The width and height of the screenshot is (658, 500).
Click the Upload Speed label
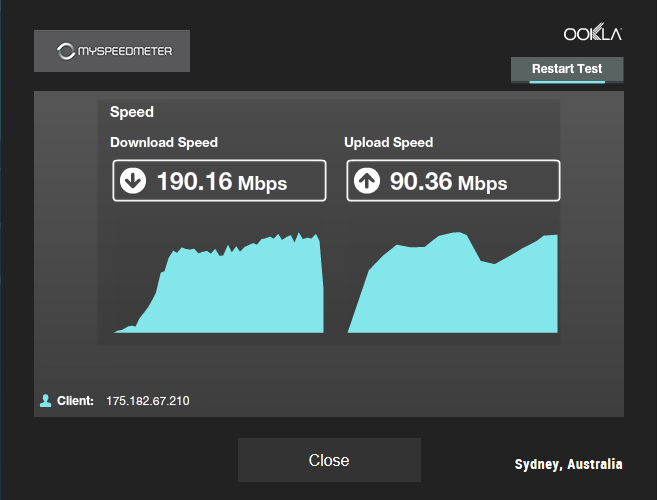pyautogui.click(x=389, y=142)
